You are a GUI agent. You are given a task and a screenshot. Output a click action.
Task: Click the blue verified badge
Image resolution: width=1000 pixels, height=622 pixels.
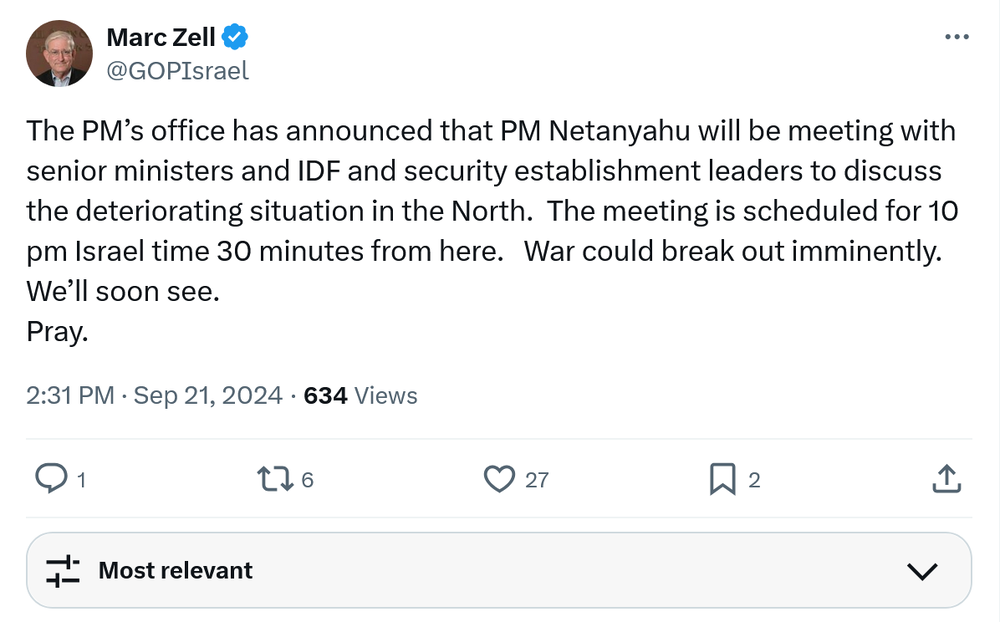(x=235, y=39)
